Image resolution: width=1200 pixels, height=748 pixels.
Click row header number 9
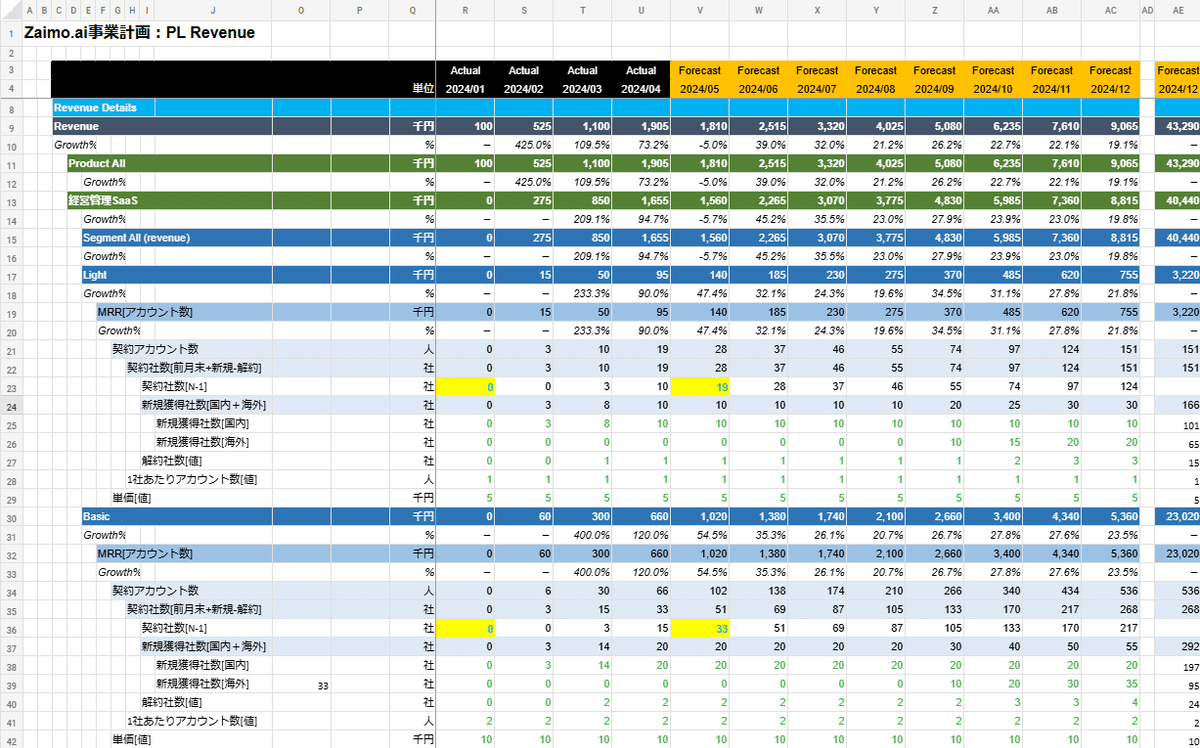(x=11, y=127)
